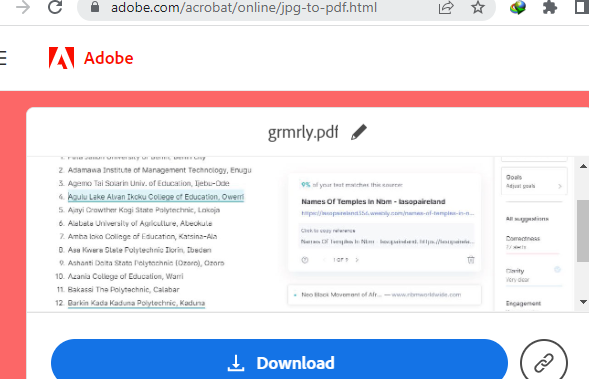Click 'Clarity' in preview sidebar
Viewport: 589px width, 379px height.
click(515, 271)
